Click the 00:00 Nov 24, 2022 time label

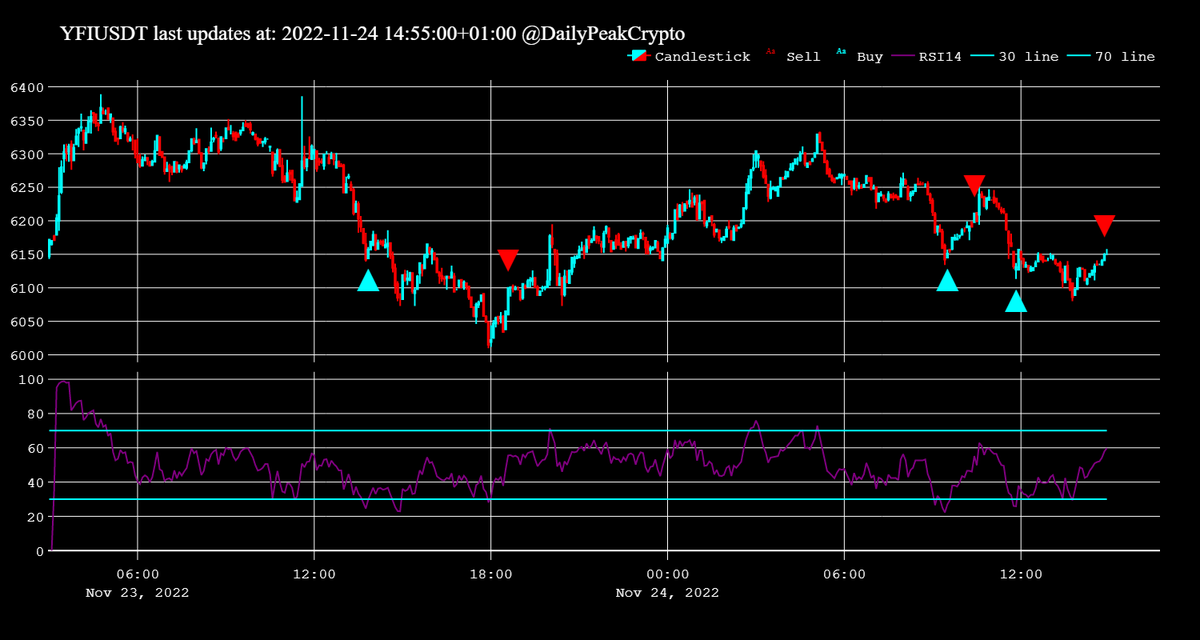click(x=667, y=583)
